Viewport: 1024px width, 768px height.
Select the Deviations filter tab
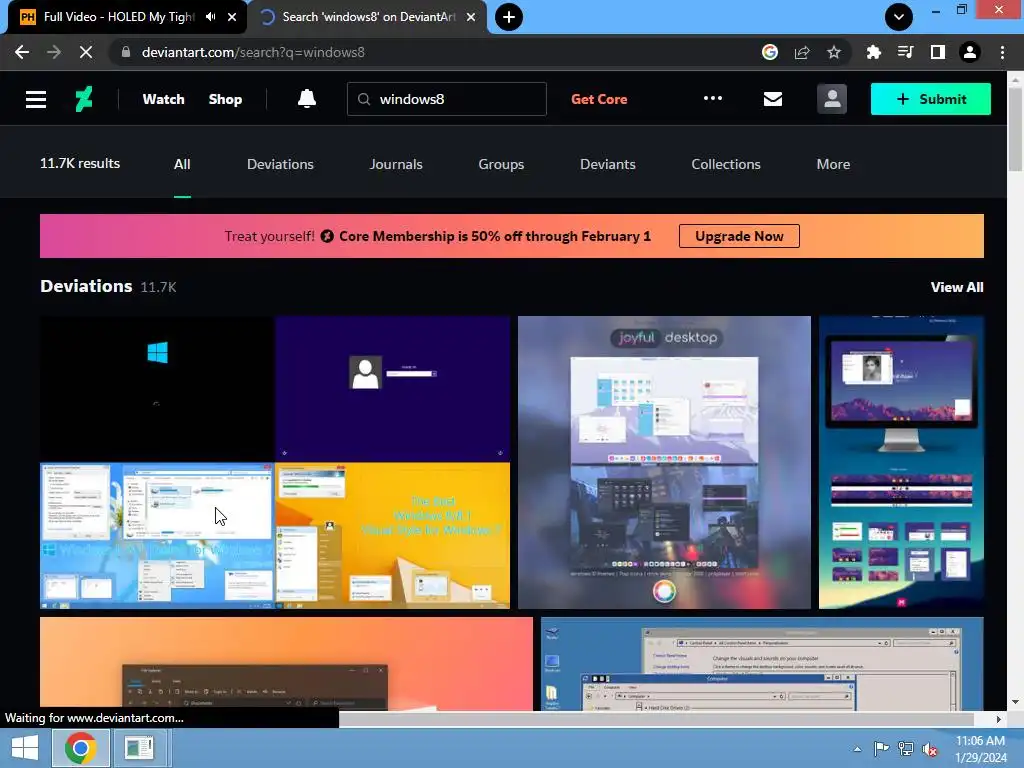[x=280, y=164]
